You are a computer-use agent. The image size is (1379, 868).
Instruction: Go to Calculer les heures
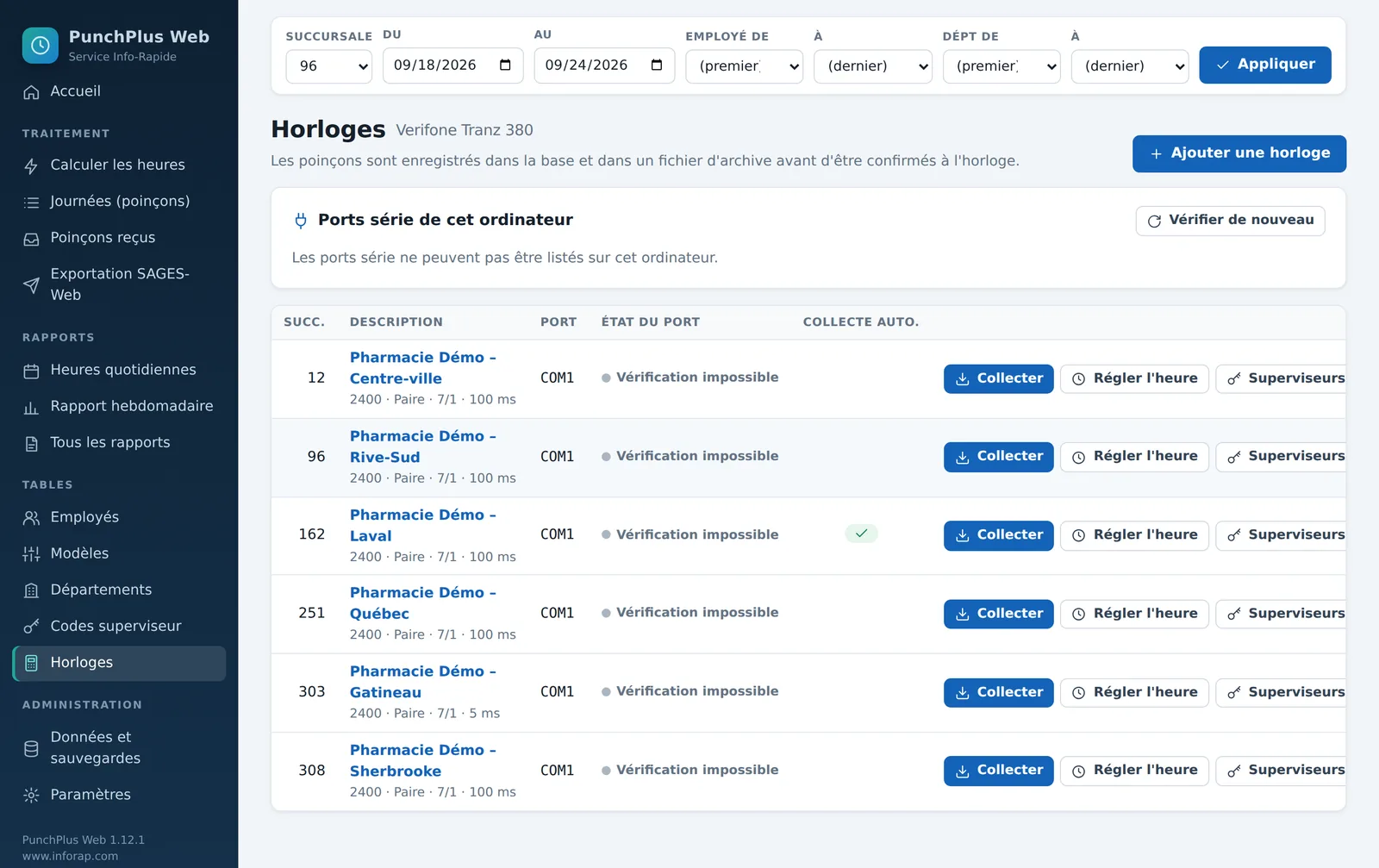click(x=120, y=165)
